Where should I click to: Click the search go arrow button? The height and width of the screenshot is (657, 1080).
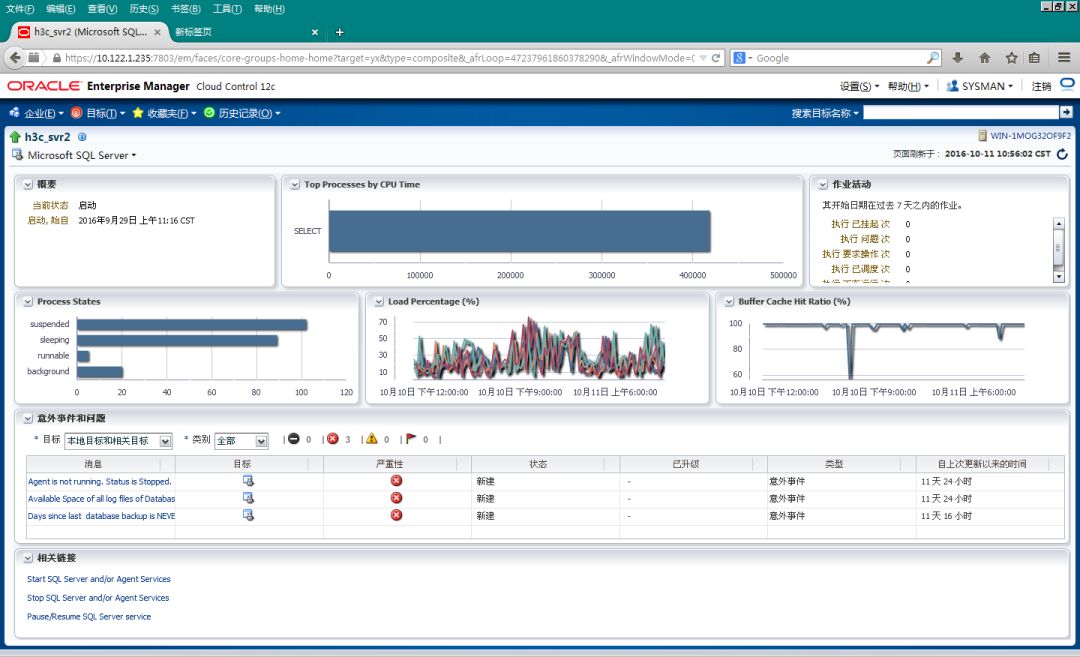(1066, 113)
